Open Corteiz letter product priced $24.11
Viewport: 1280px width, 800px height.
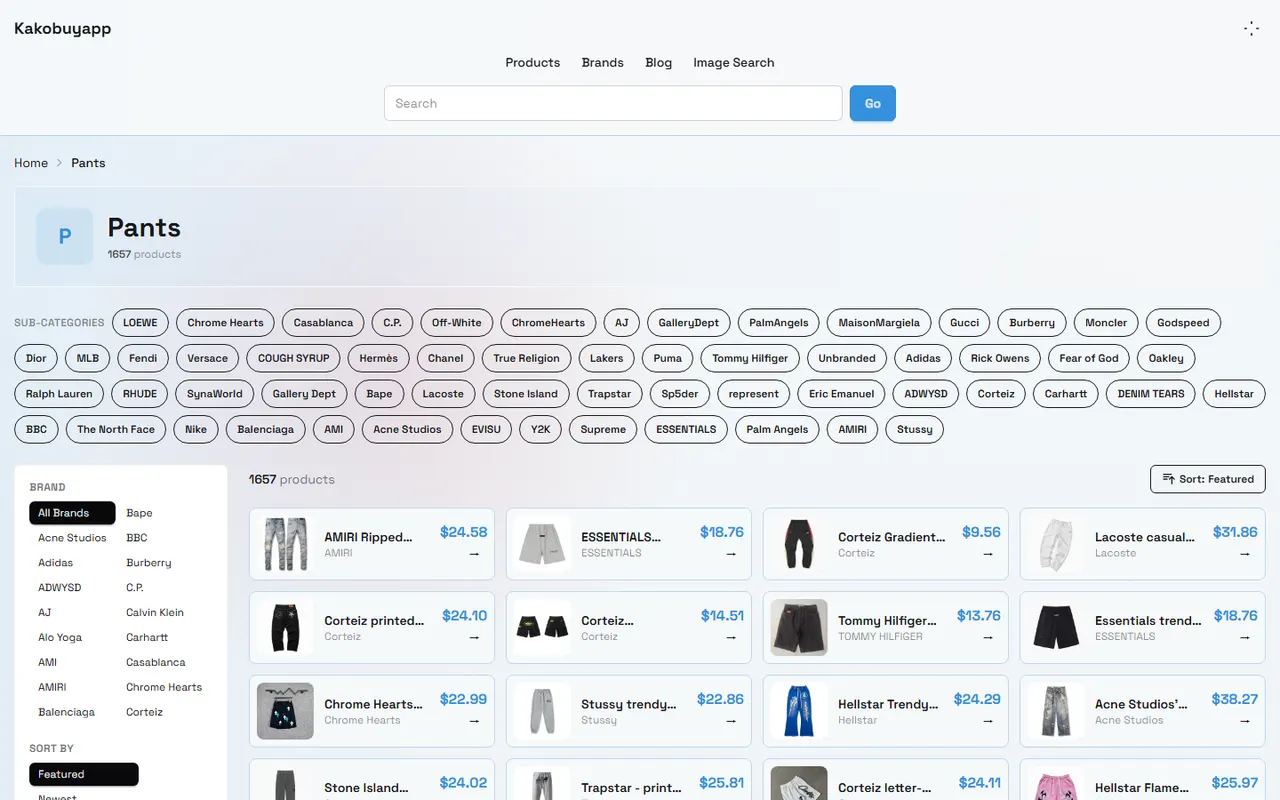[x=886, y=780]
